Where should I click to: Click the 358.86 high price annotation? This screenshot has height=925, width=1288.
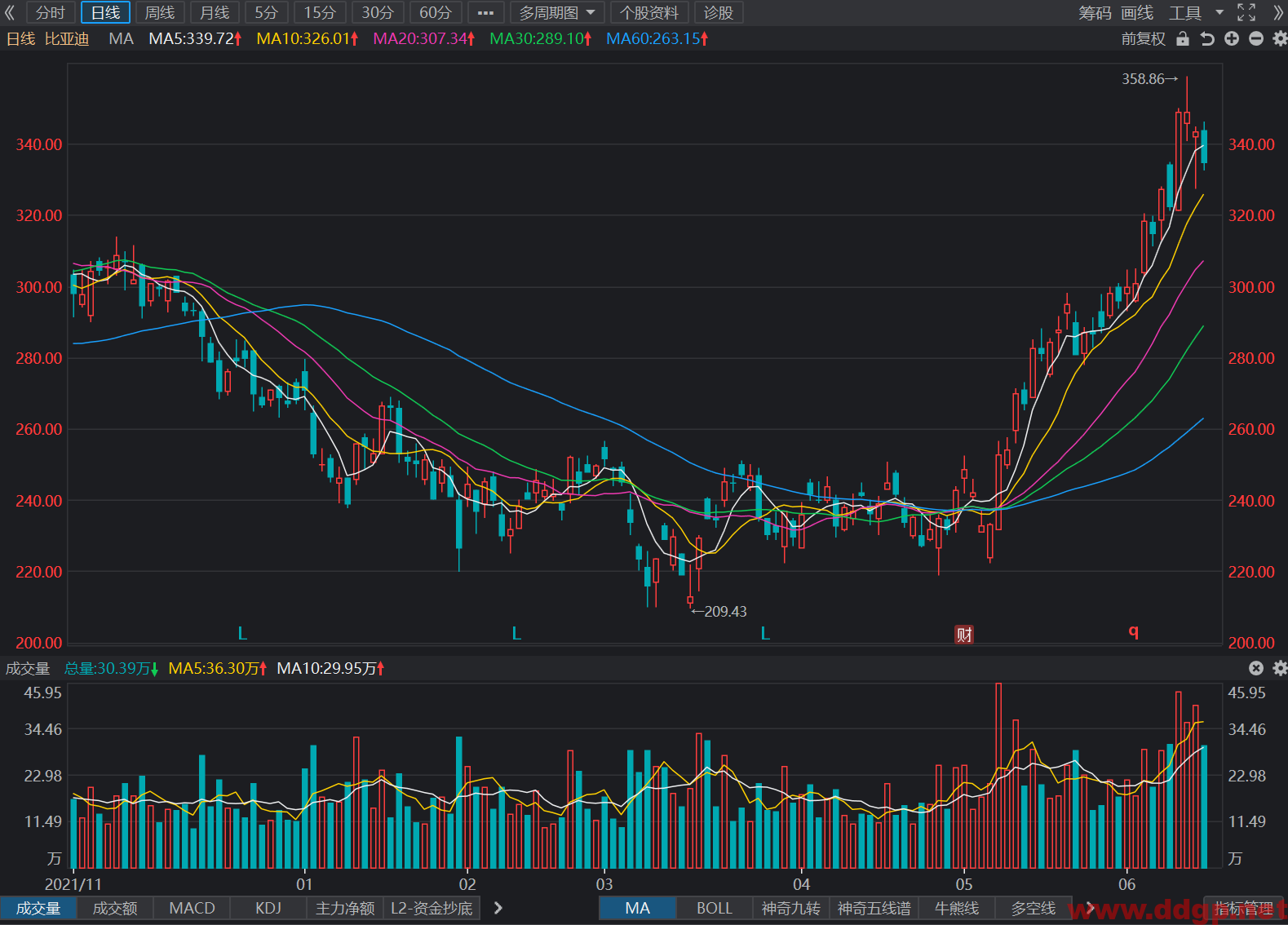click(x=1150, y=79)
